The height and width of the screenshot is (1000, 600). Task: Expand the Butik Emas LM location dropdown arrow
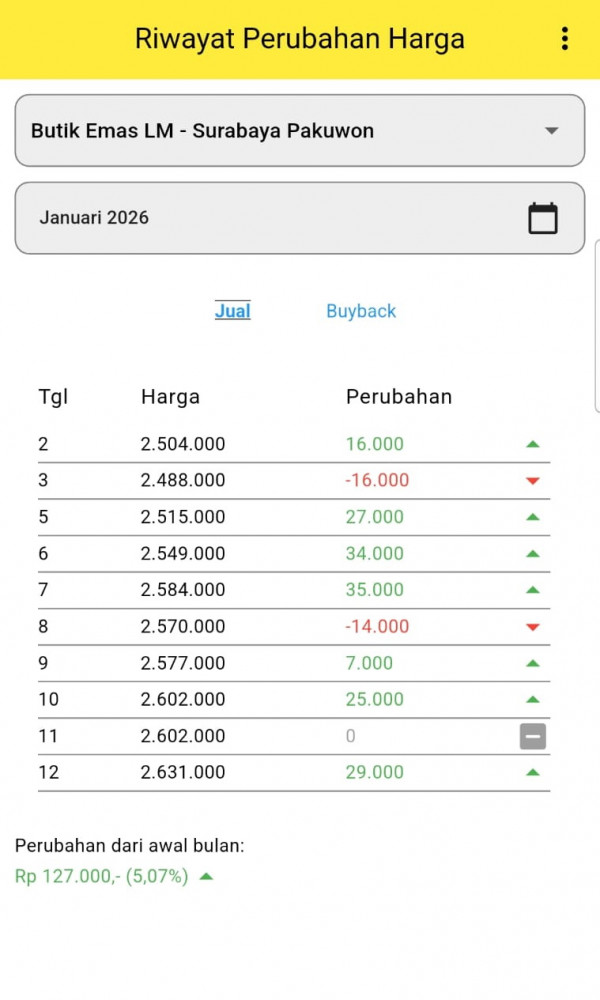551,131
